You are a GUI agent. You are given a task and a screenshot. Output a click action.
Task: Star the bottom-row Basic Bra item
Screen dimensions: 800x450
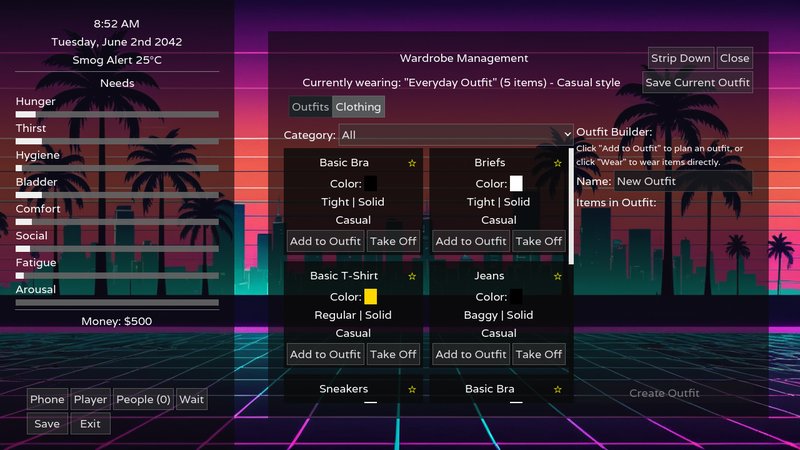pyautogui.click(x=557, y=389)
